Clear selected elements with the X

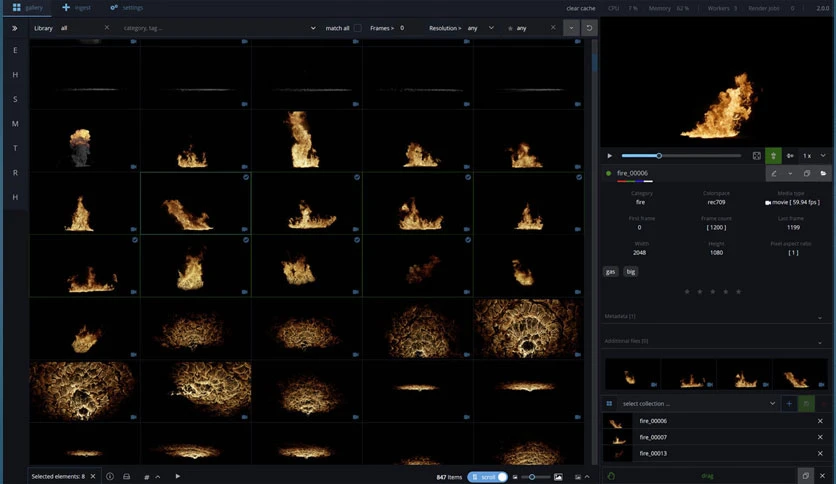click(x=93, y=477)
